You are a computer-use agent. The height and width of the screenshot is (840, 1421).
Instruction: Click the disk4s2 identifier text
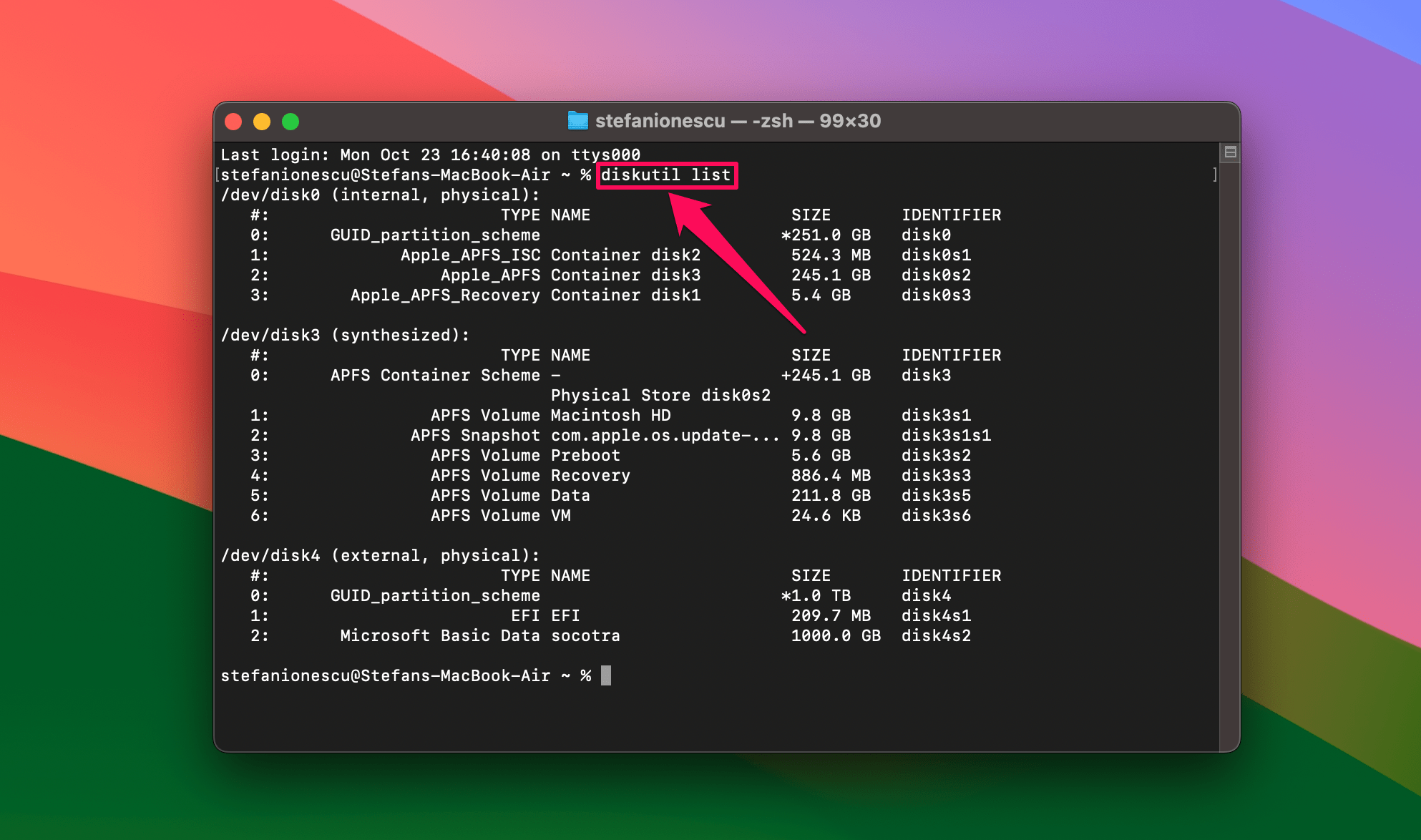tap(936, 635)
